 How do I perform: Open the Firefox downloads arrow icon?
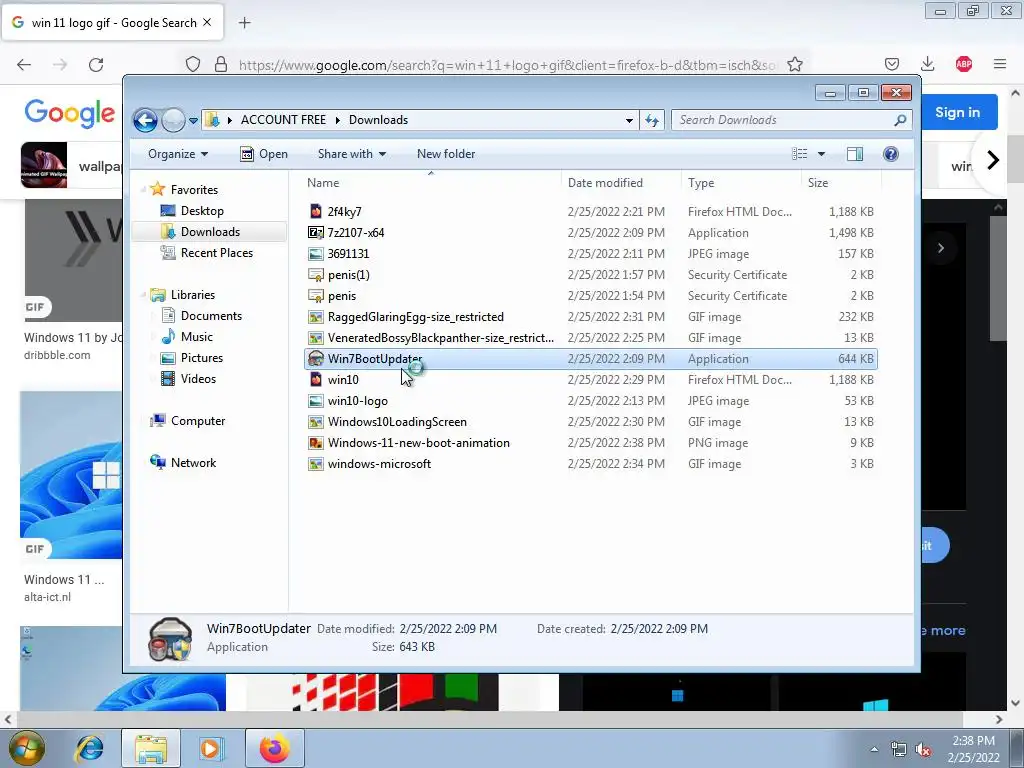(927, 64)
